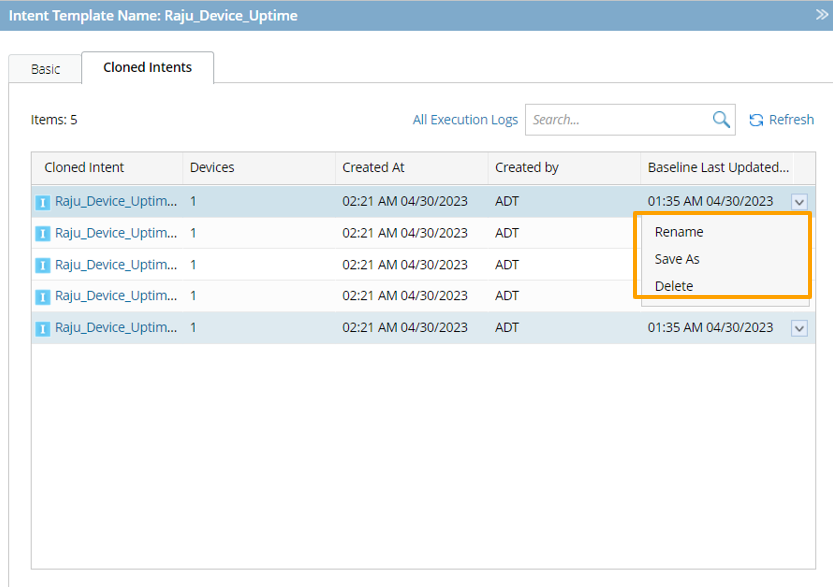The height and width of the screenshot is (587, 833).
Task: Click ADT in the last row
Action: pyautogui.click(x=507, y=327)
